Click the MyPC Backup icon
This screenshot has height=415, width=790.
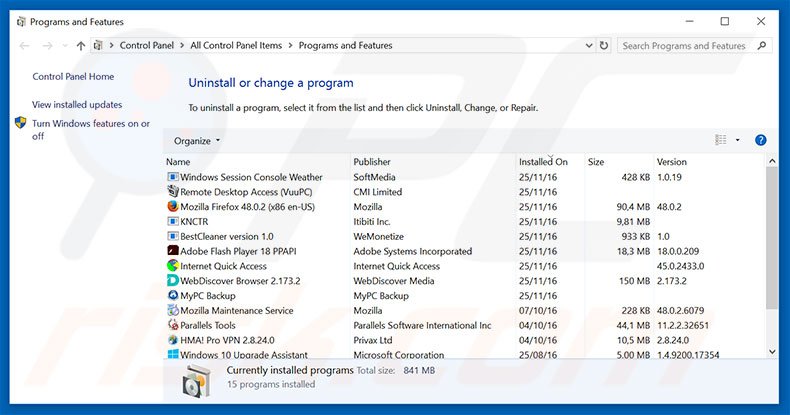tap(173, 295)
